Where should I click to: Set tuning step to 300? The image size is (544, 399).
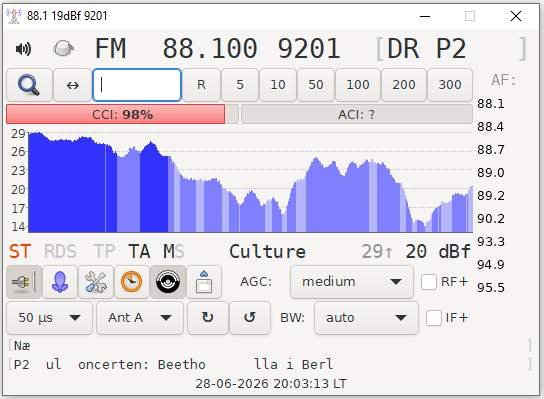pos(450,85)
